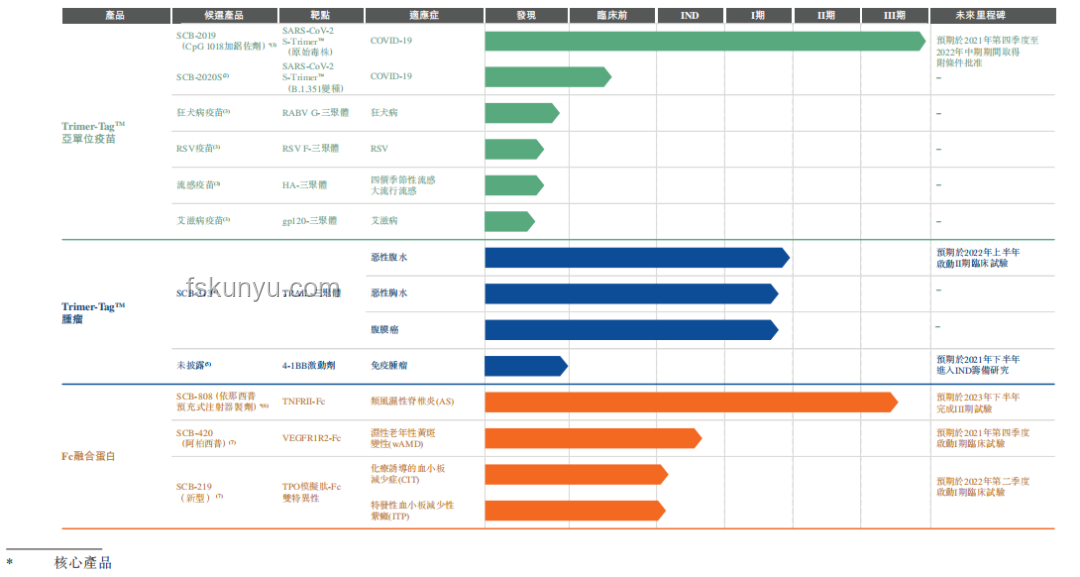The height and width of the screenshot is (577, 1080).
Task: Click the 臨床前 stage header
Action: (612, 15)
